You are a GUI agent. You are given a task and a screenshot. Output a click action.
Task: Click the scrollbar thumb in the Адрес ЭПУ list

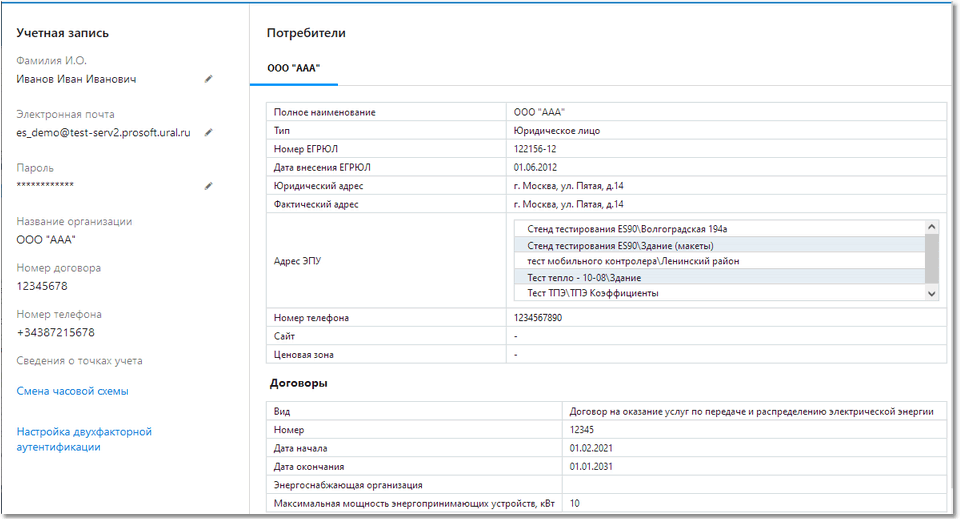tap(932, 258)
